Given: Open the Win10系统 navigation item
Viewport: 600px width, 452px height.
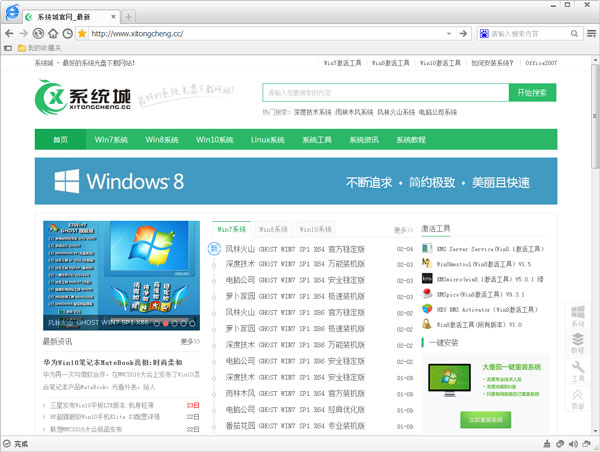Looking at the screenshot, I should 215,140.
